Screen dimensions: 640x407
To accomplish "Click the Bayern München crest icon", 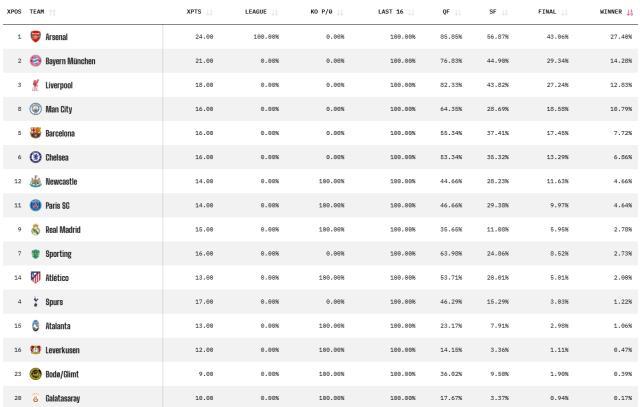I will tap(35, 61).
